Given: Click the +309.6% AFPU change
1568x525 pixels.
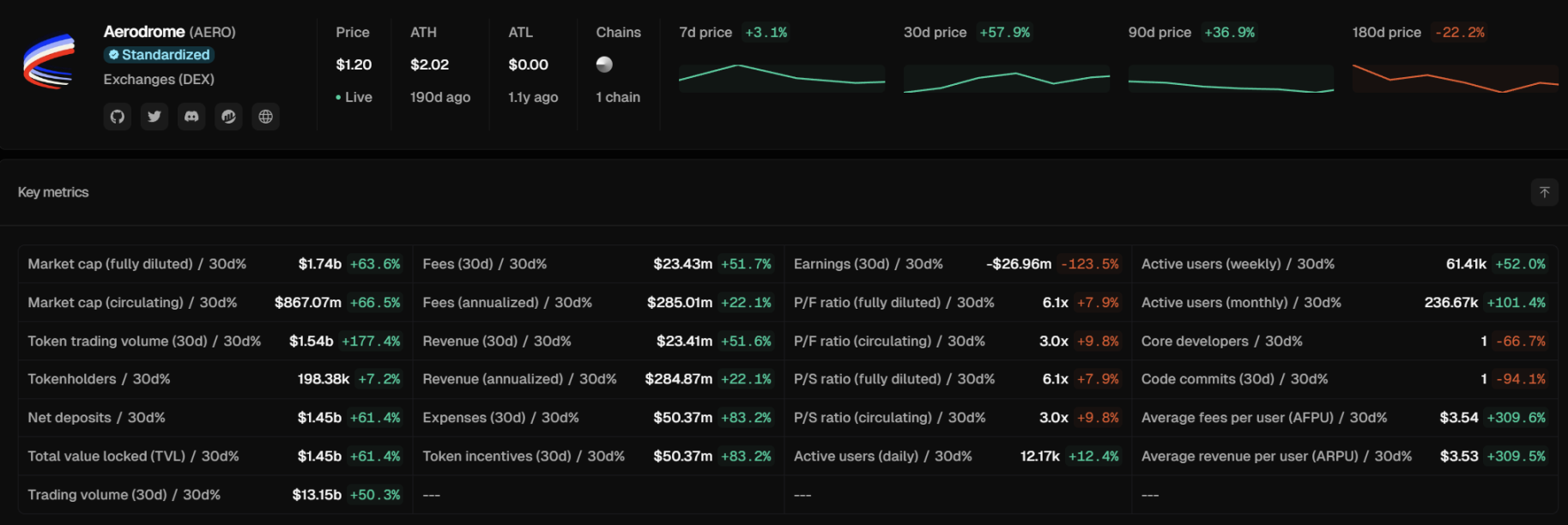Looking at the screenshot, I should tap(1517, 418).
